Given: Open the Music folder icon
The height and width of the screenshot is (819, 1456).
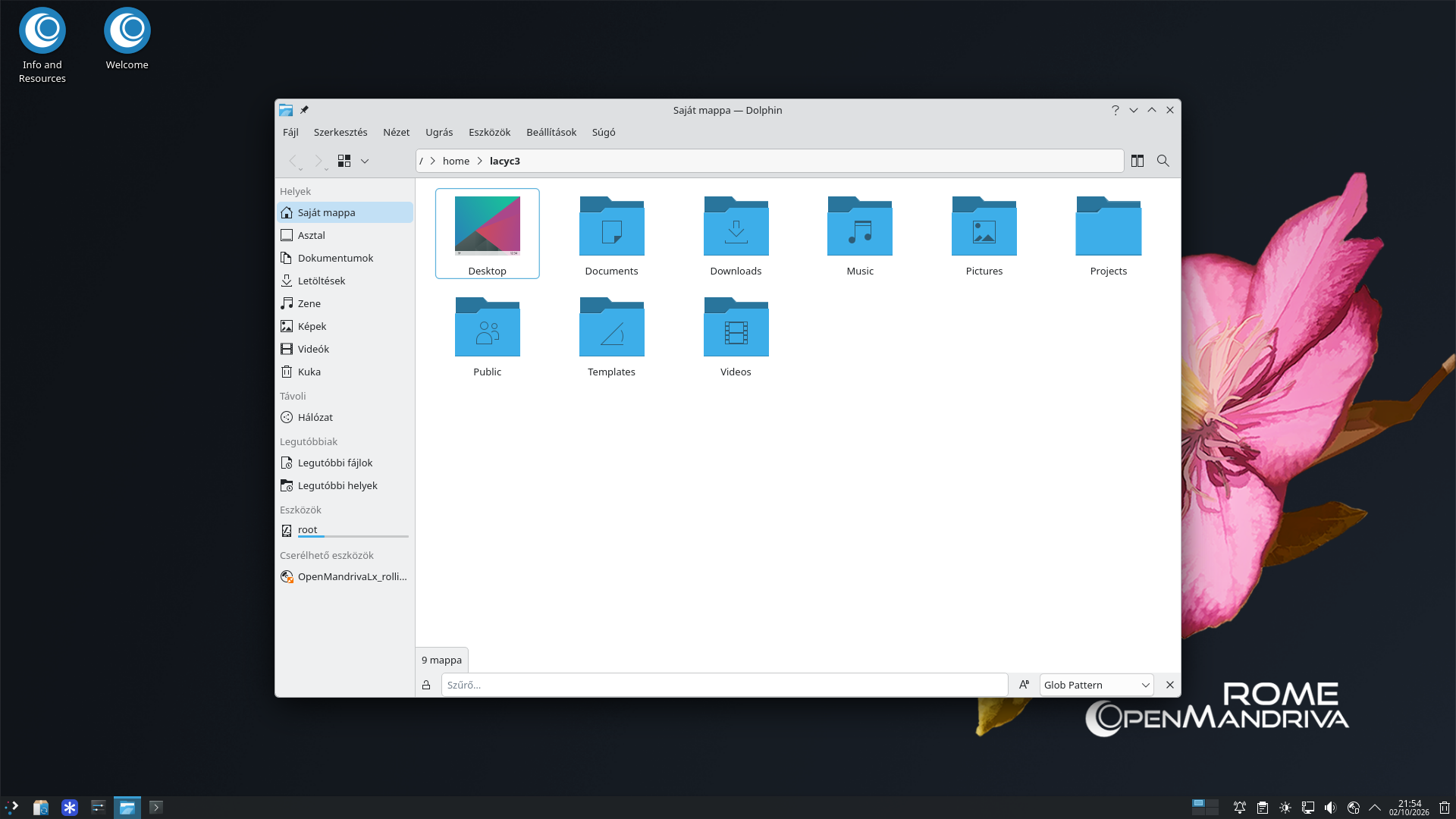Looking at the screenshot, I should coord(860,227).
